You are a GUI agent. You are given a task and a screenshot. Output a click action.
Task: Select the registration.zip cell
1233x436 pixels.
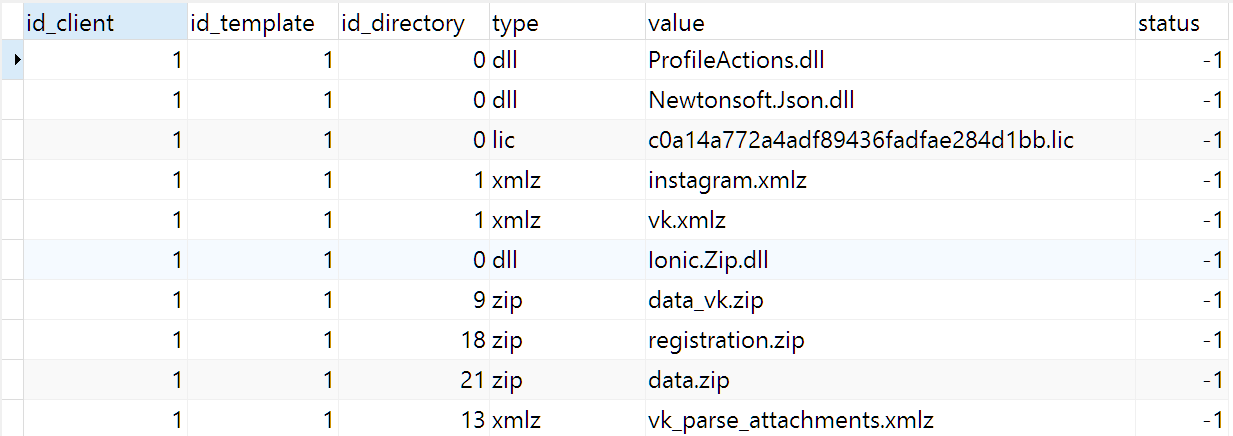[x=890, y=340]
